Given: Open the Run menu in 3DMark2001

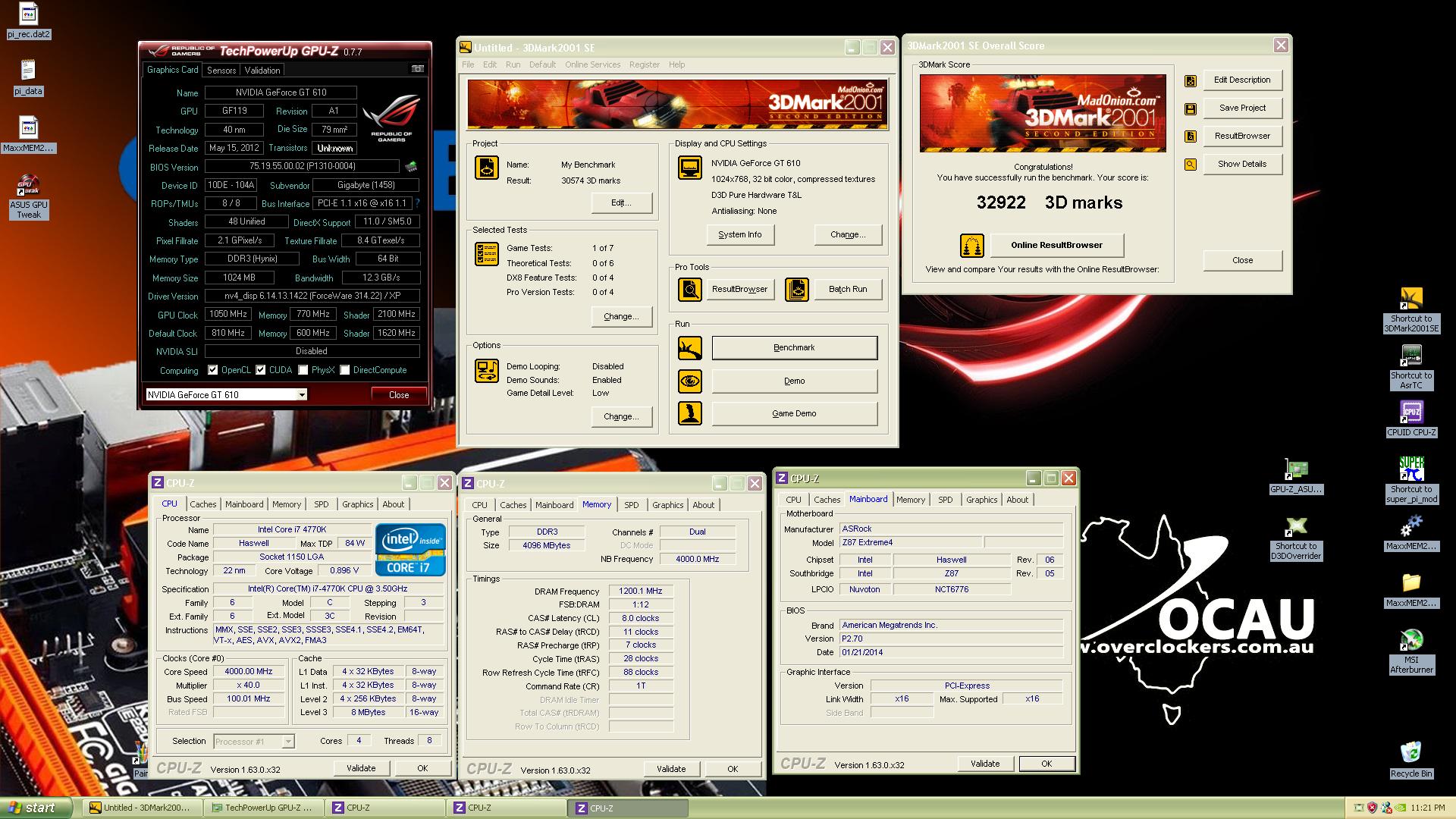Looking at the screenshot, I should point(513,64).
